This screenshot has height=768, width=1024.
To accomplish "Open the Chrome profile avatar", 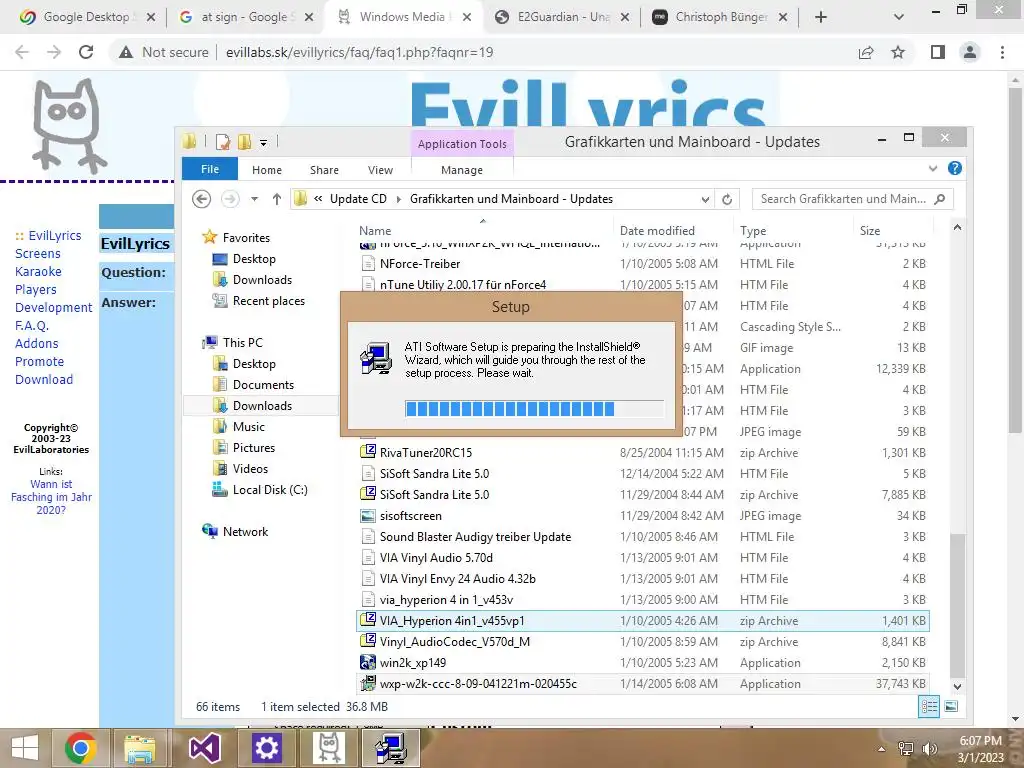I will [970, 52].
